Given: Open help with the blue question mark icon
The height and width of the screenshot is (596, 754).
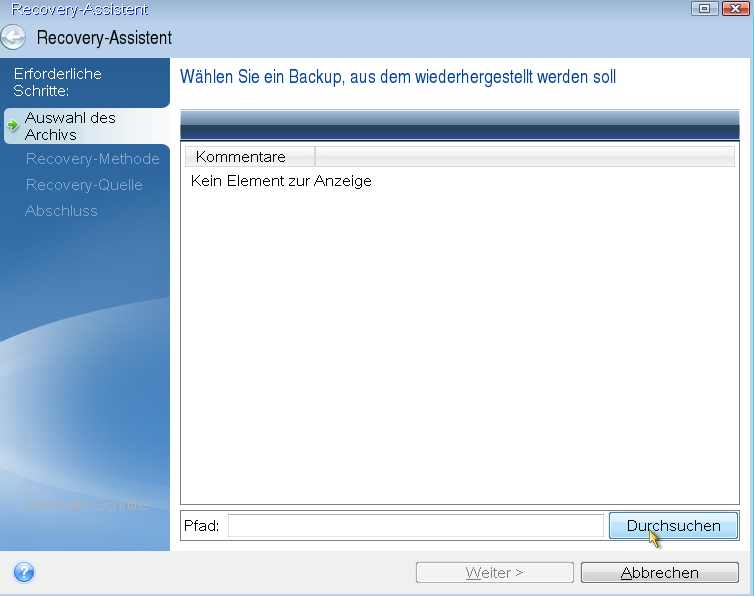Looking at the screenshot, I should click(x=24, y=572).
